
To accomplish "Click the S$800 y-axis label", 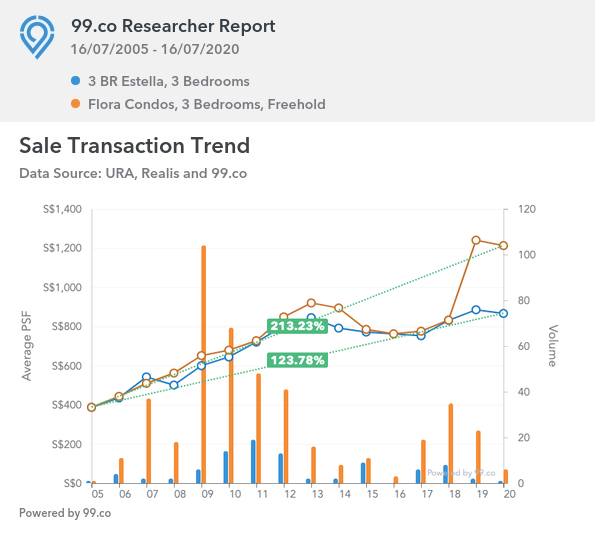I will 67,326.
